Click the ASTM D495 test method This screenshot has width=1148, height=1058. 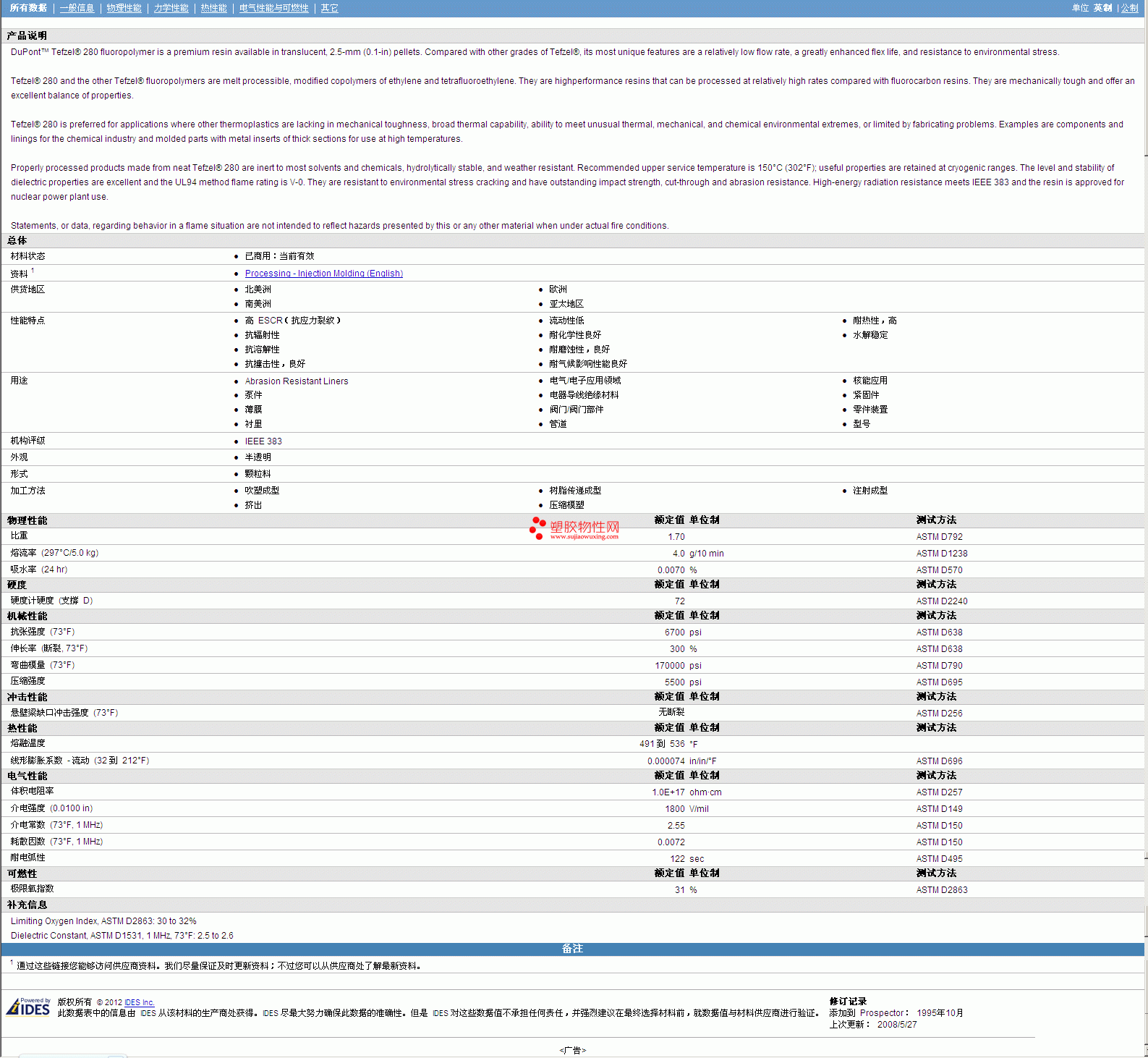[x=939, y=859]
